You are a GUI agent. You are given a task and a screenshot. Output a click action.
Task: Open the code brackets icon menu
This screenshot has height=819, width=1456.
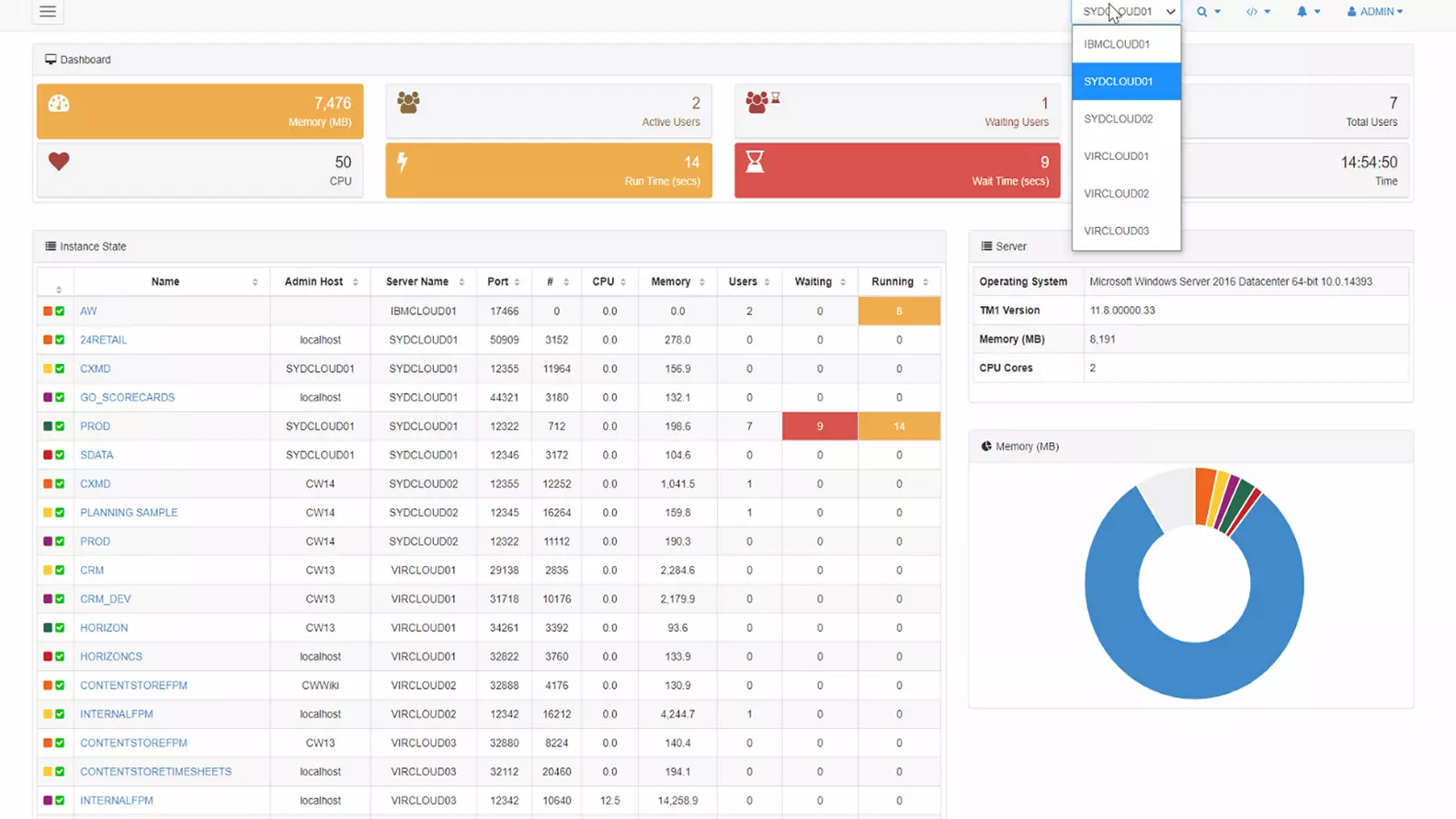point(1252,12)
